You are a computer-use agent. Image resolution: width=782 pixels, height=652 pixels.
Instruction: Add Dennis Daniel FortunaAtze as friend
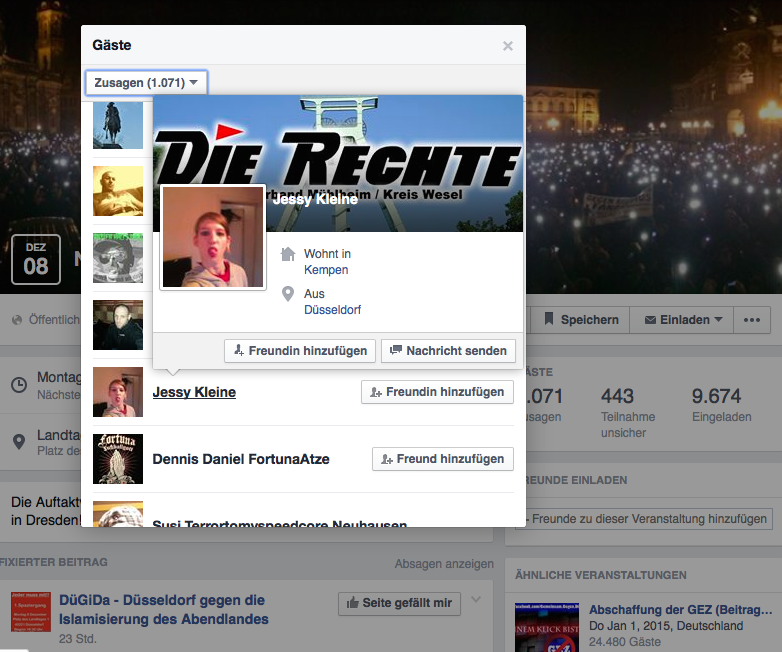tap(443, 459)
